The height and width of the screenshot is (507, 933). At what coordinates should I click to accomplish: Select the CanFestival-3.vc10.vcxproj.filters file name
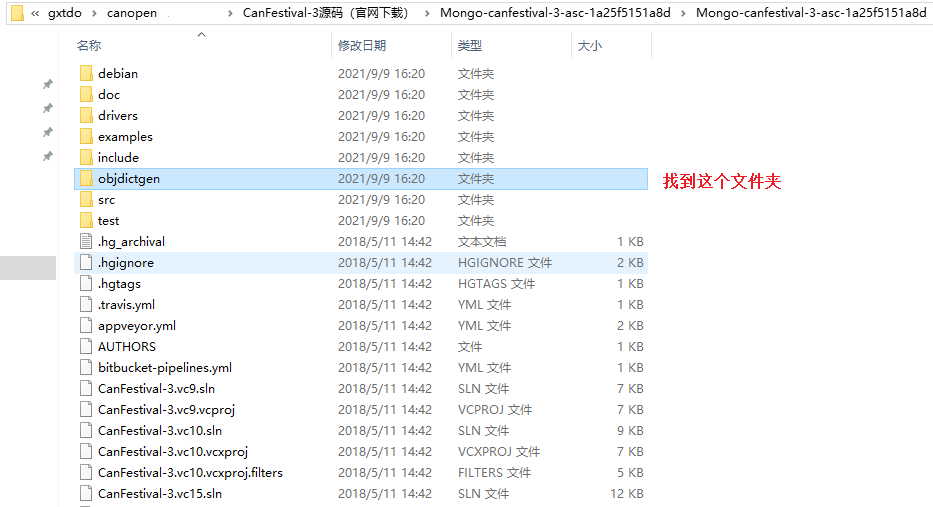[x=190, y=472]
